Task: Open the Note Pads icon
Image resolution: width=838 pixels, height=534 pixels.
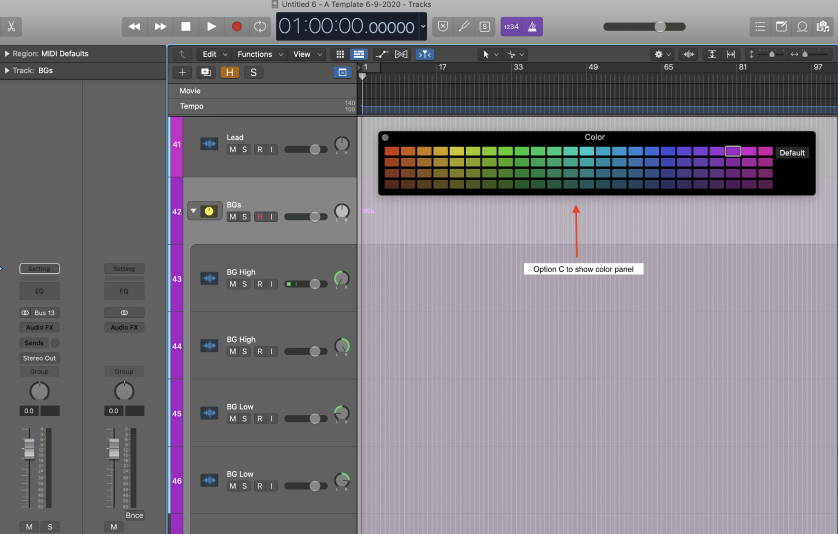Action: 781,26
